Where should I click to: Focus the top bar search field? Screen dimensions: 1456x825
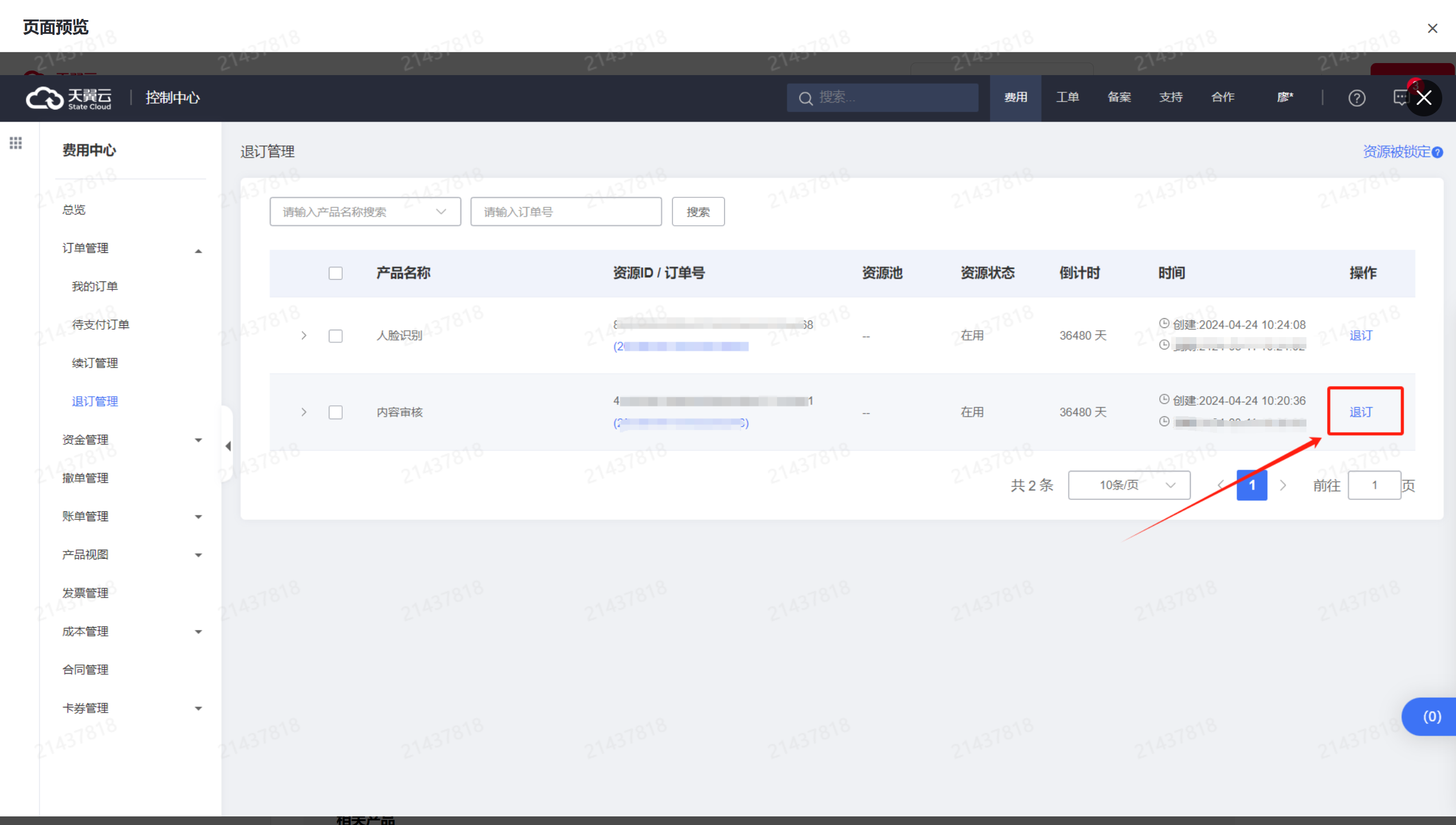882,98
